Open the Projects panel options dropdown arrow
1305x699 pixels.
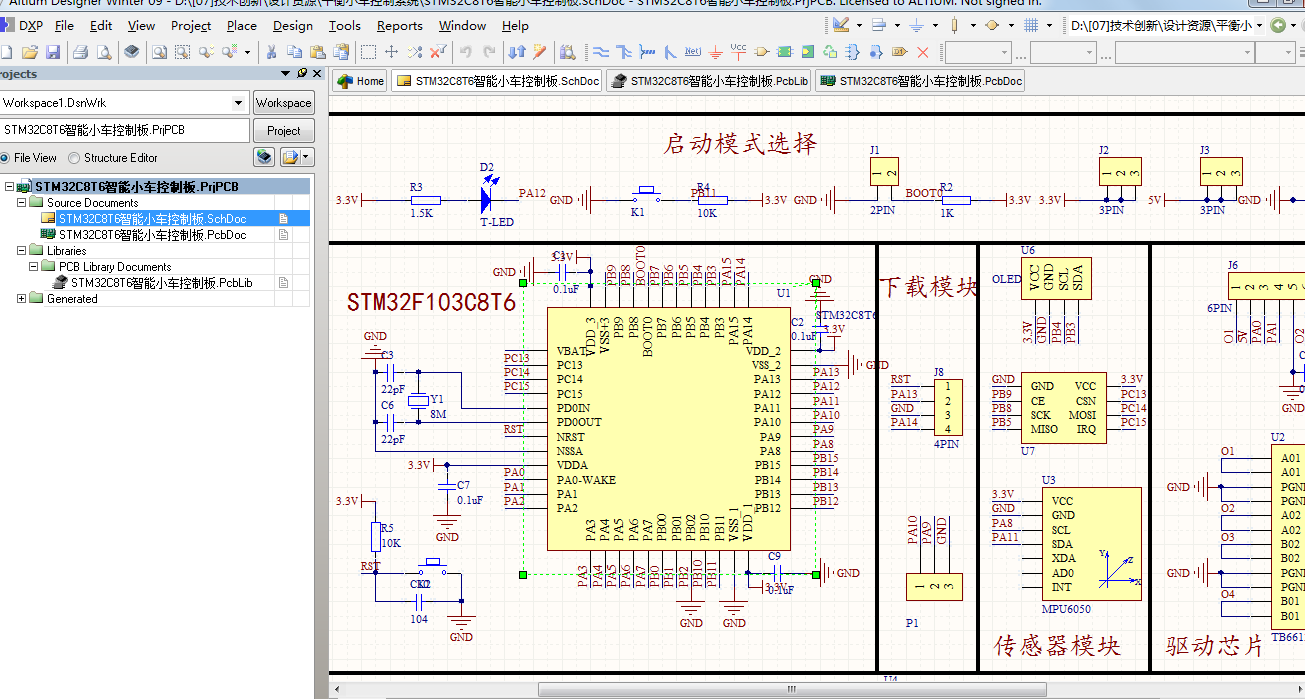point(286,74)
